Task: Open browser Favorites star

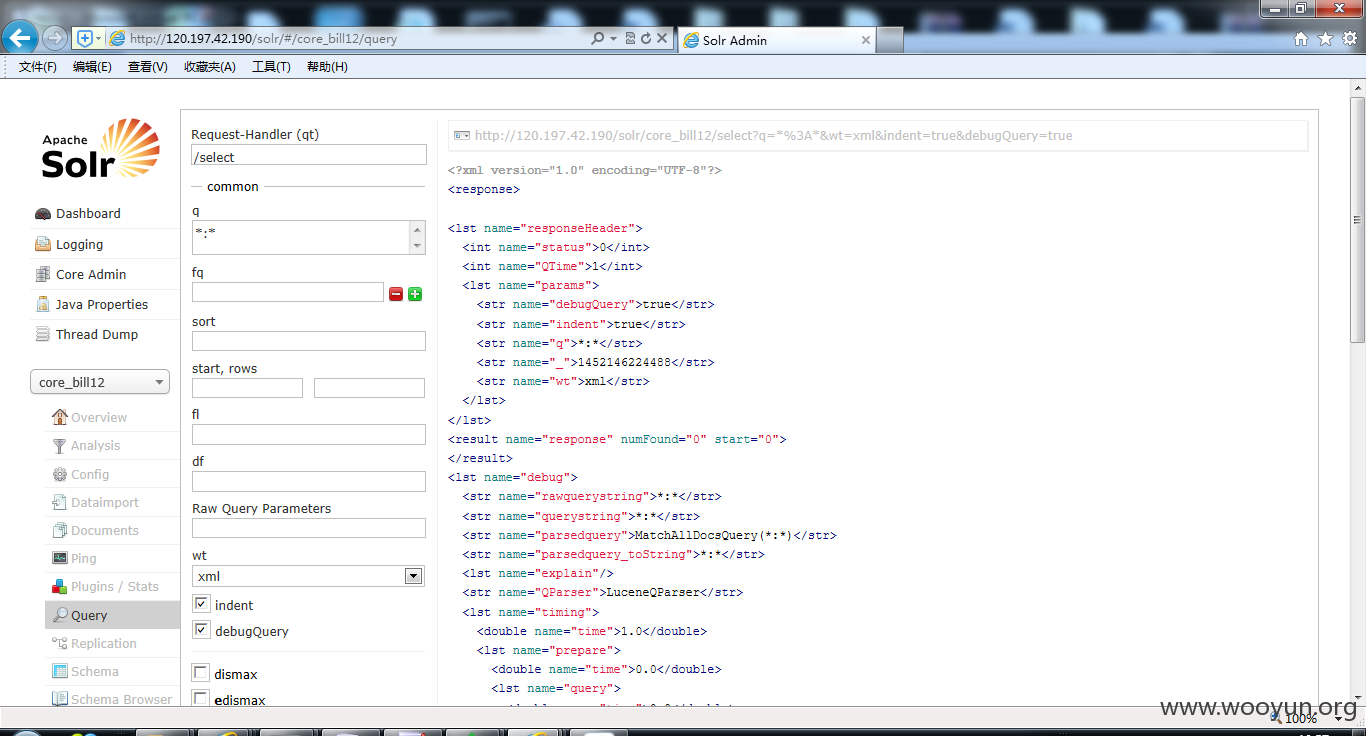Action: (x=1326, y=39)
